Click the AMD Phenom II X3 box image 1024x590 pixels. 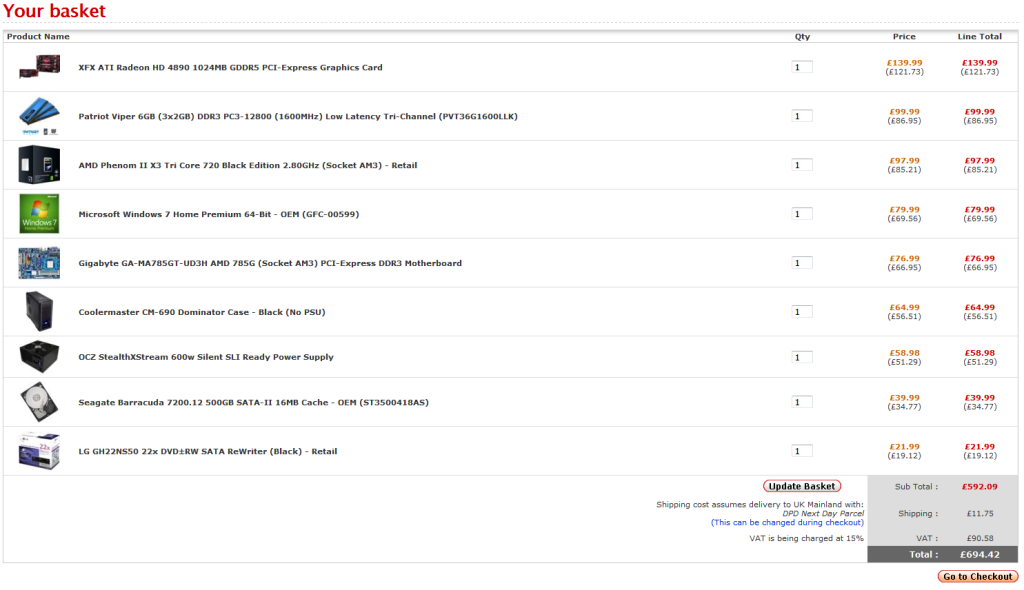tap(39, 165)
